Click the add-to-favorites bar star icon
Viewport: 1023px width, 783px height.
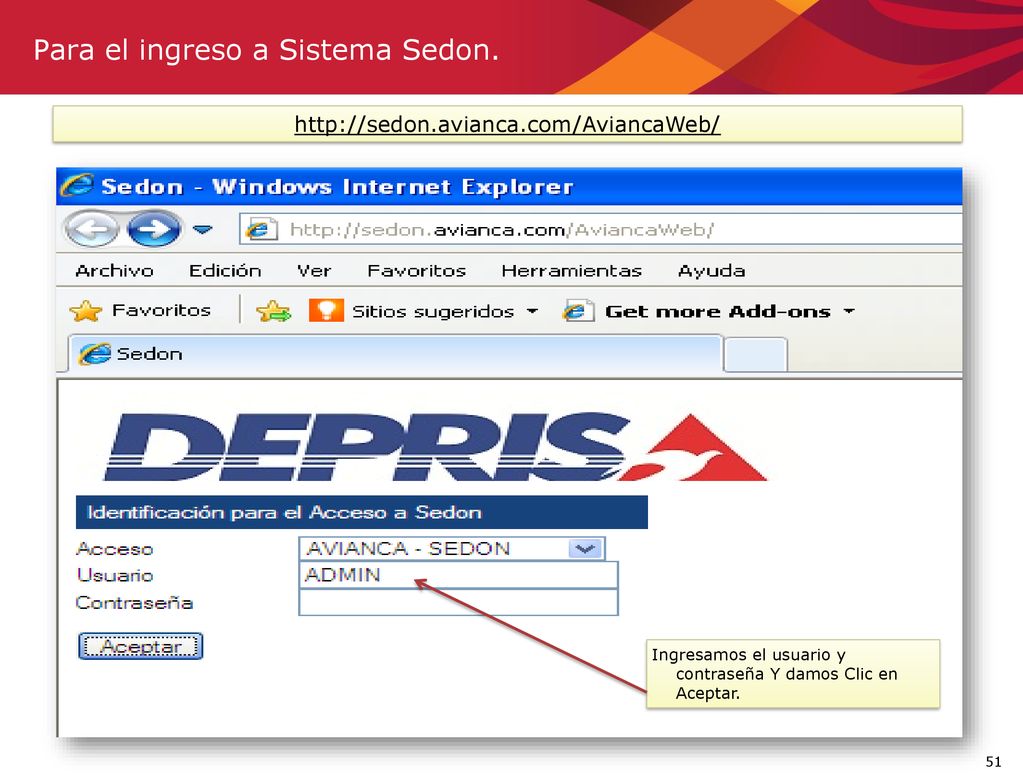(273, 311)
